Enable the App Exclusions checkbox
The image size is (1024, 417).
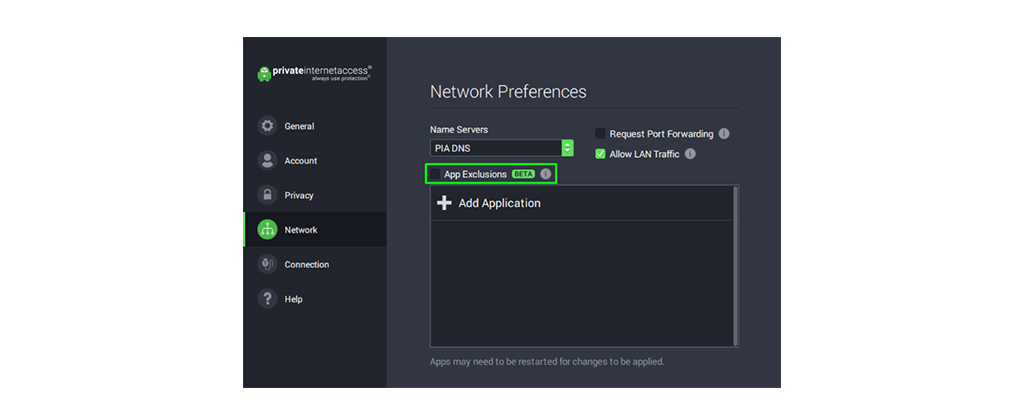435,174
